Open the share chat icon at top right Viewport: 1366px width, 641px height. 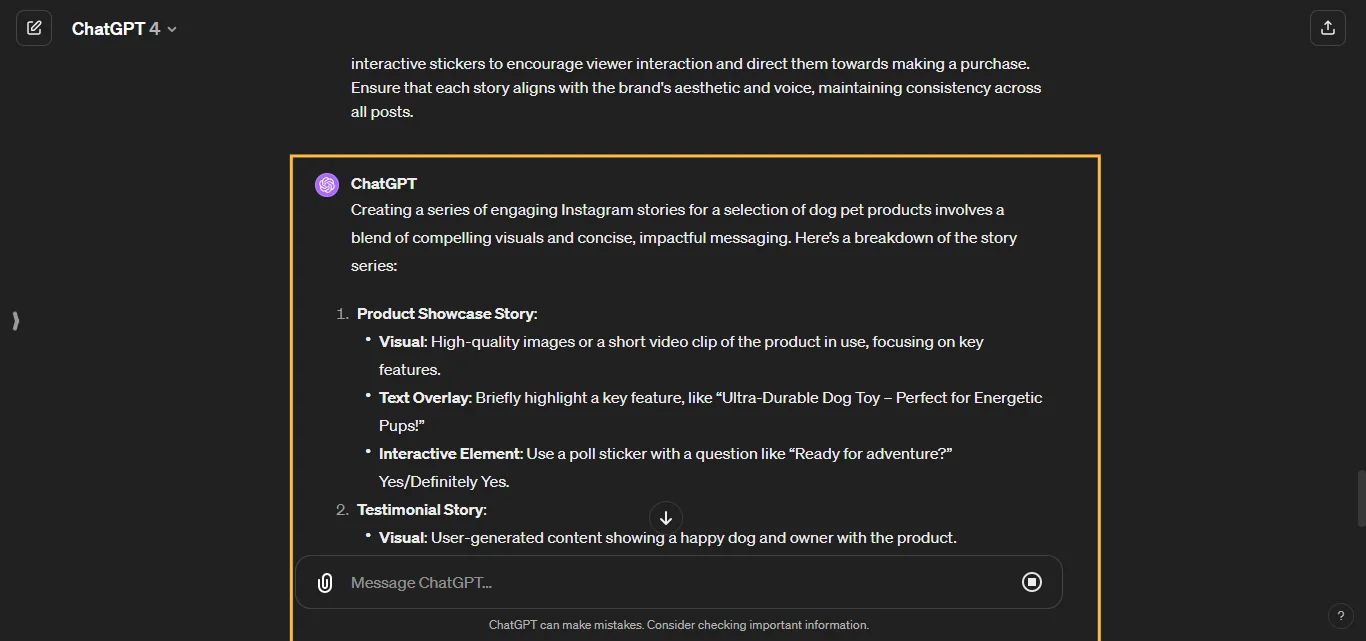1327,28
